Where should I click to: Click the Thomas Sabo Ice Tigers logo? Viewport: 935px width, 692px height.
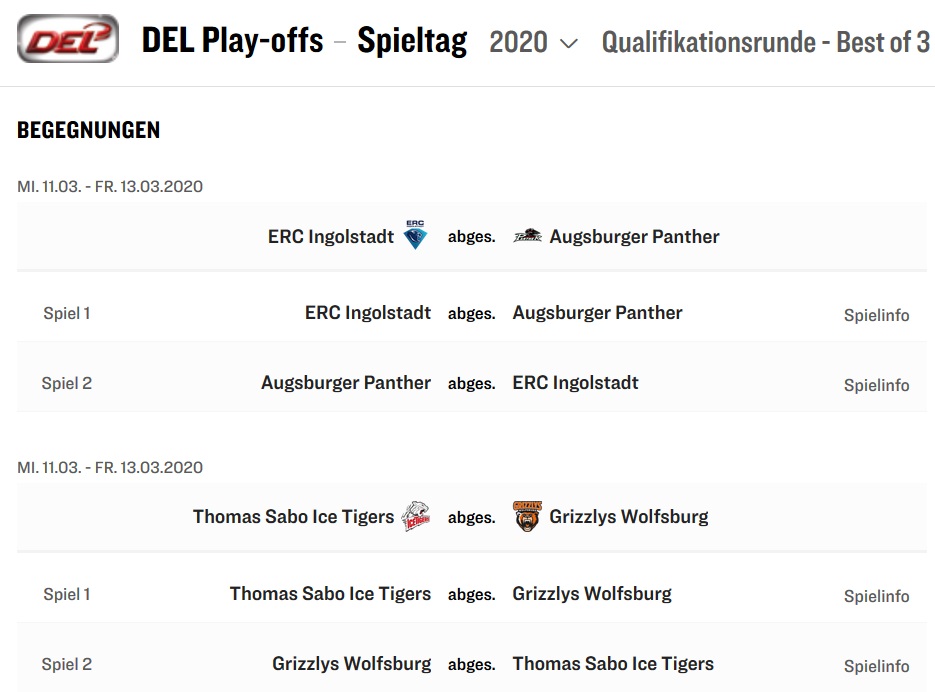pyautogui.click(x=416, y=516)
